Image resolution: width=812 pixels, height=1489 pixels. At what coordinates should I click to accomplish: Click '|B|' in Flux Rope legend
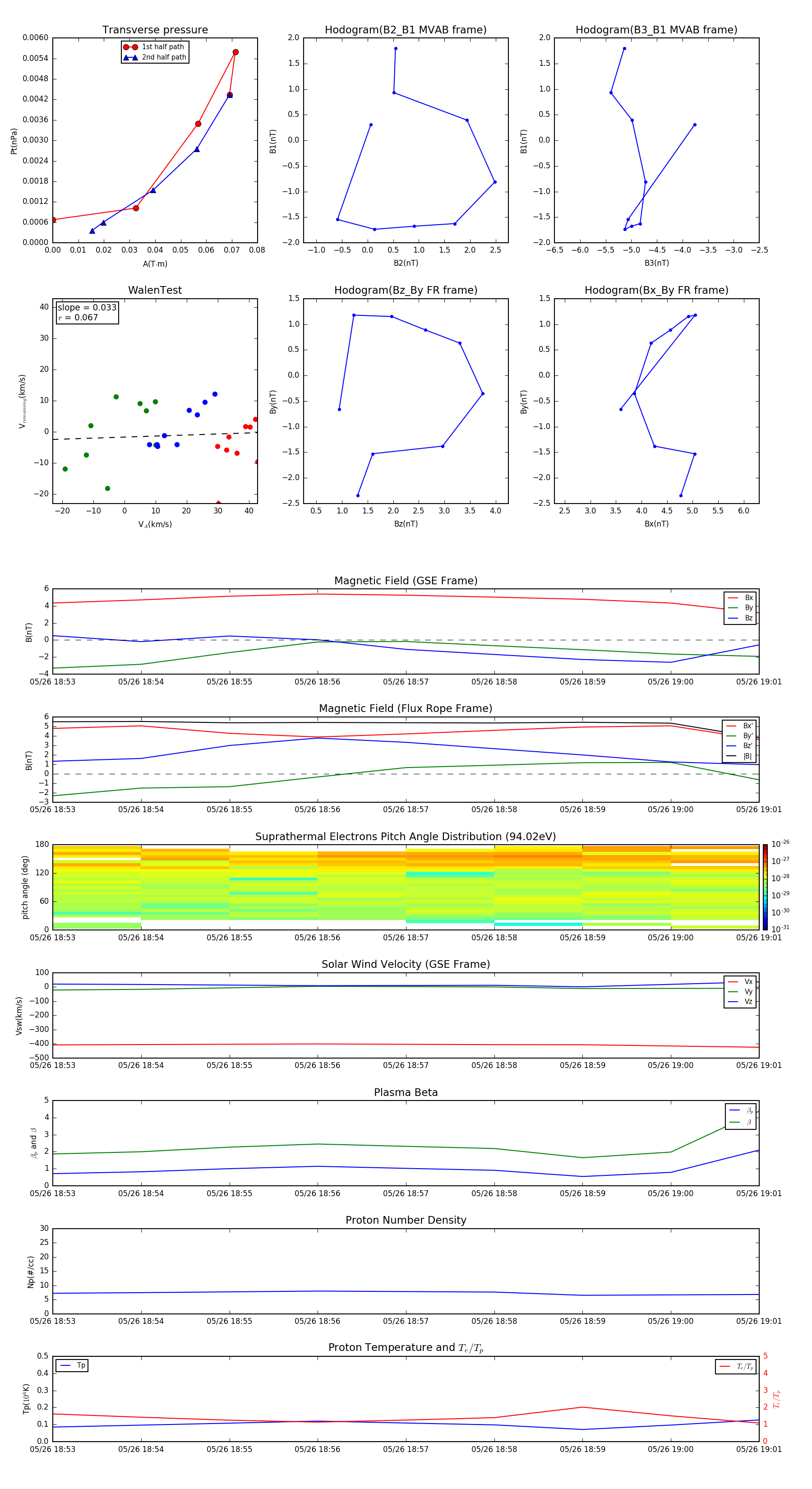[739, 756]
